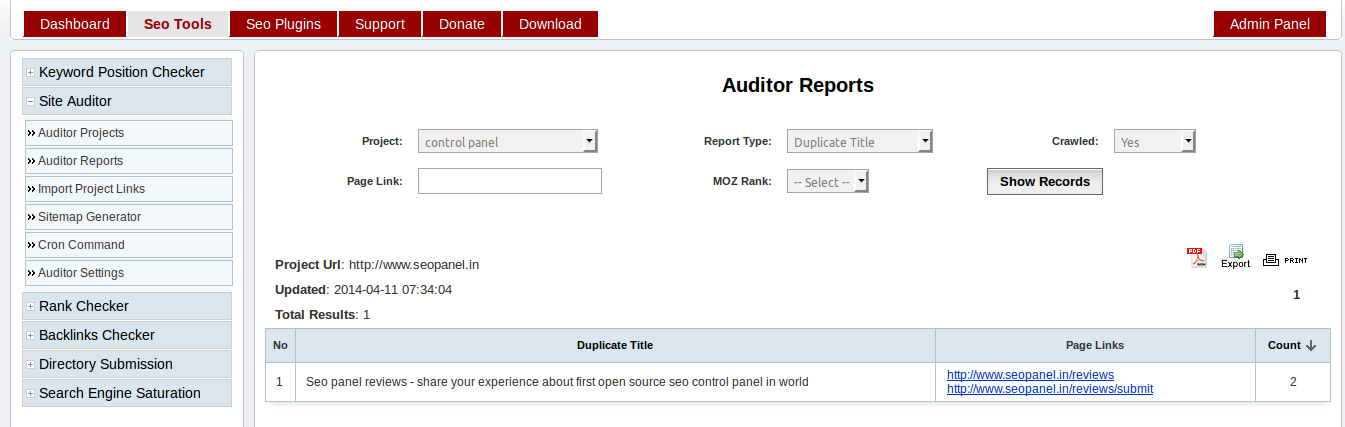
Task: Print the auditor report
Action: [x=1285, y=260]
